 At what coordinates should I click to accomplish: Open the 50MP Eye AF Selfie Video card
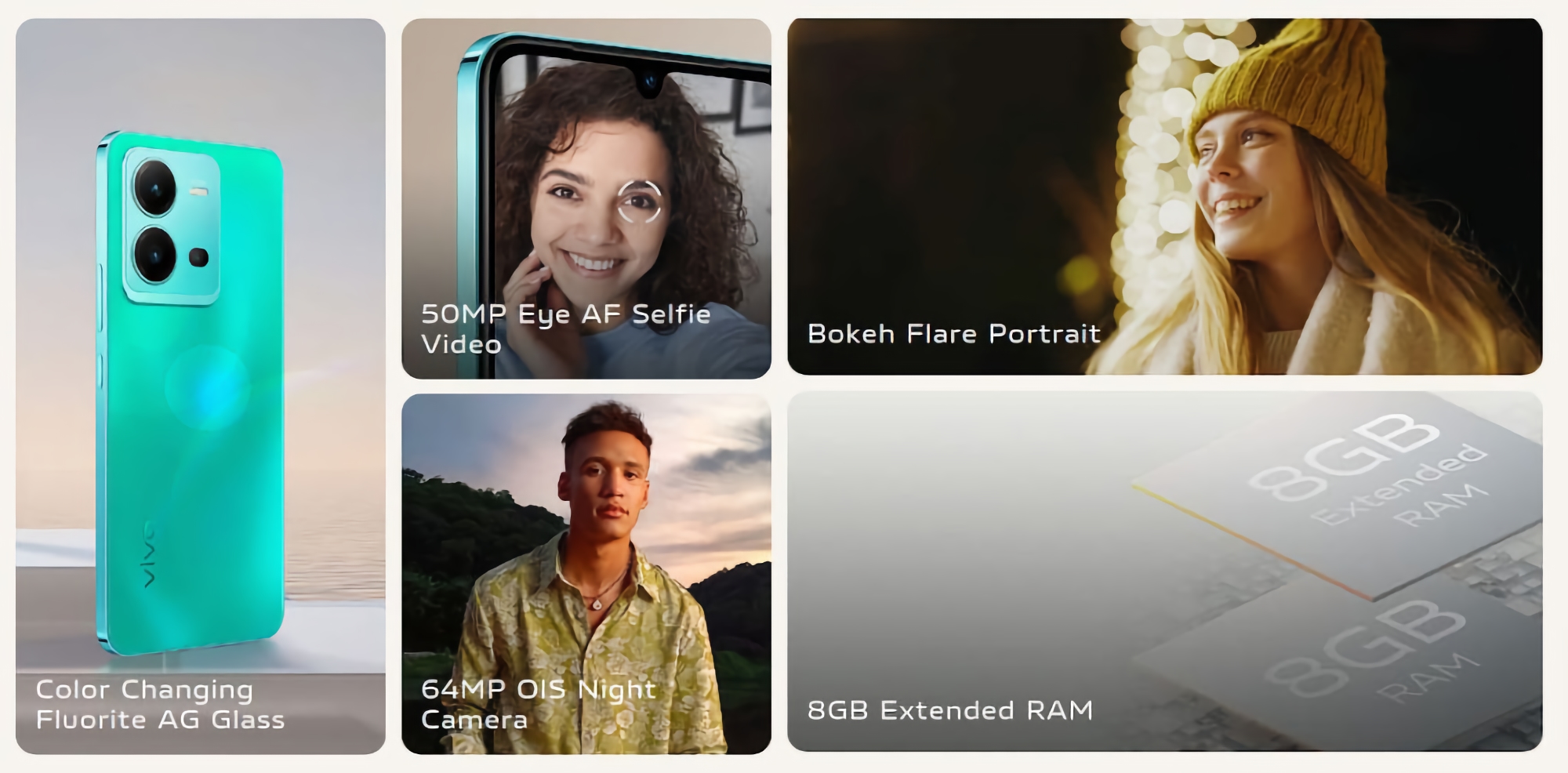point(586,199)
